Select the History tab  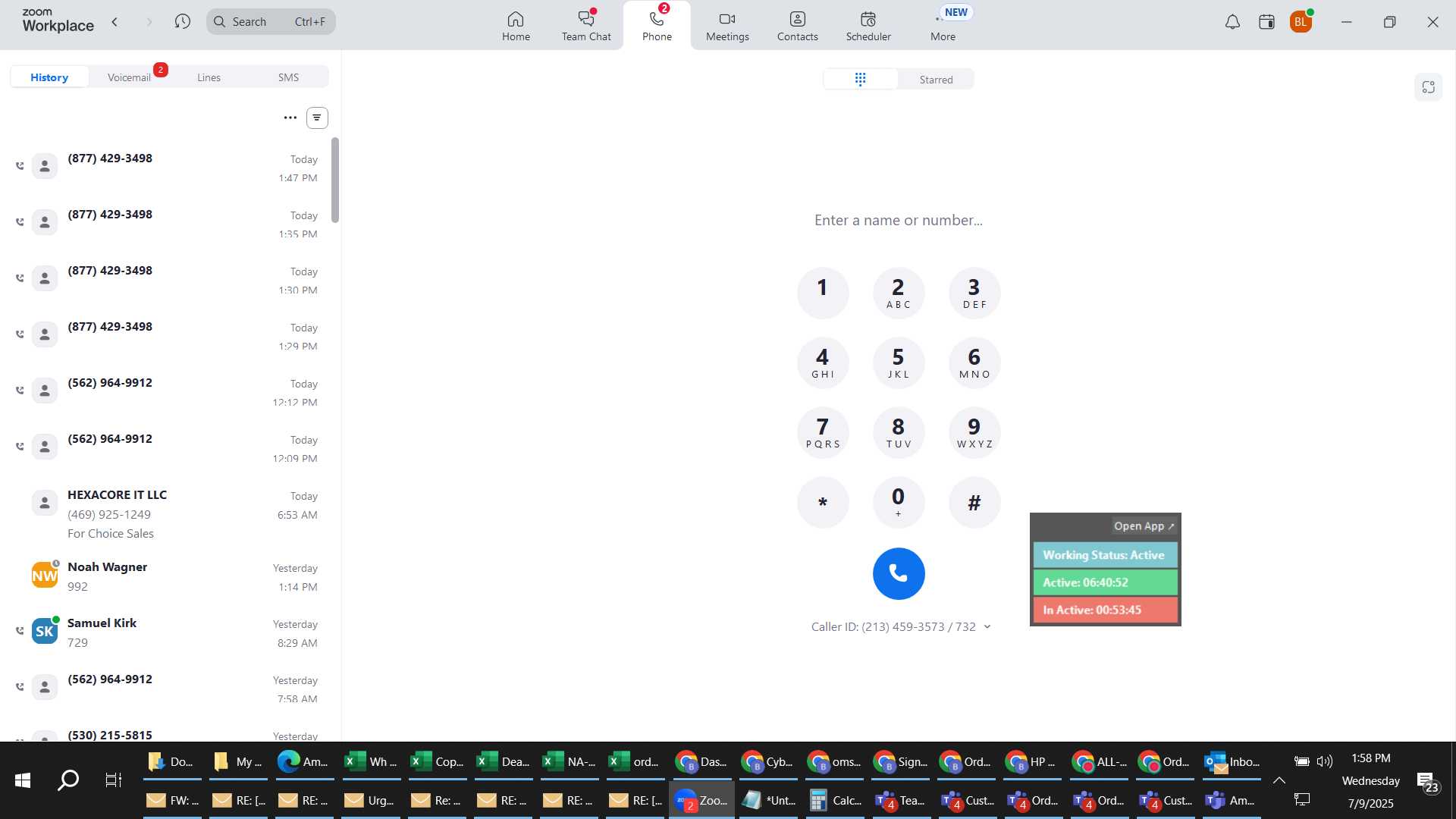coord(49,77)
